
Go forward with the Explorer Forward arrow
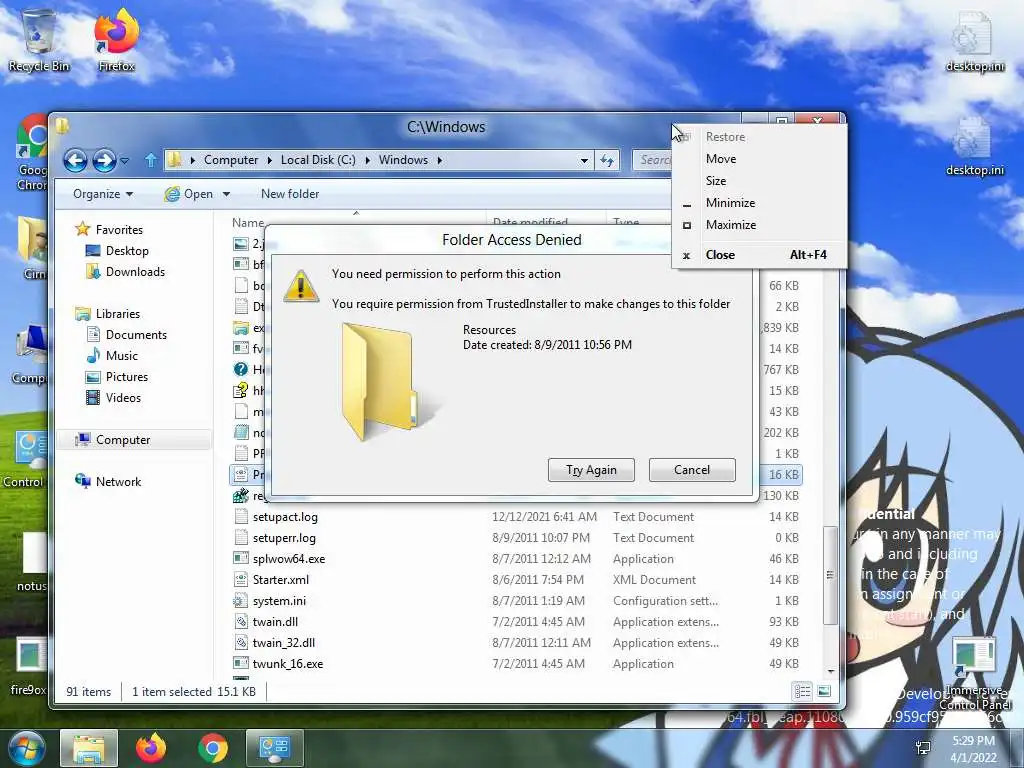point(104,160)
